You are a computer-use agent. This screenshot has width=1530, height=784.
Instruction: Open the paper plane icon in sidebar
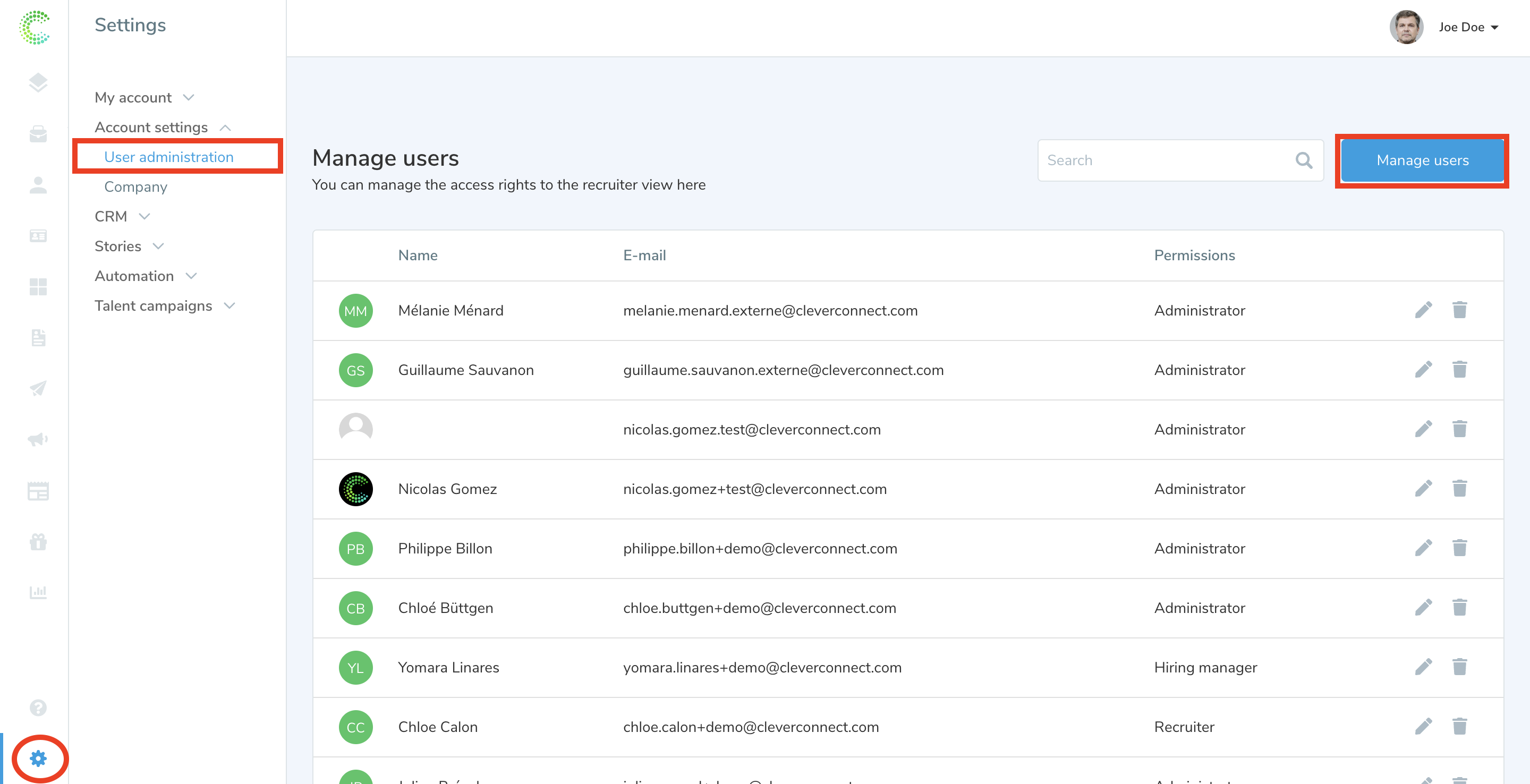click(x=38, y=388)
